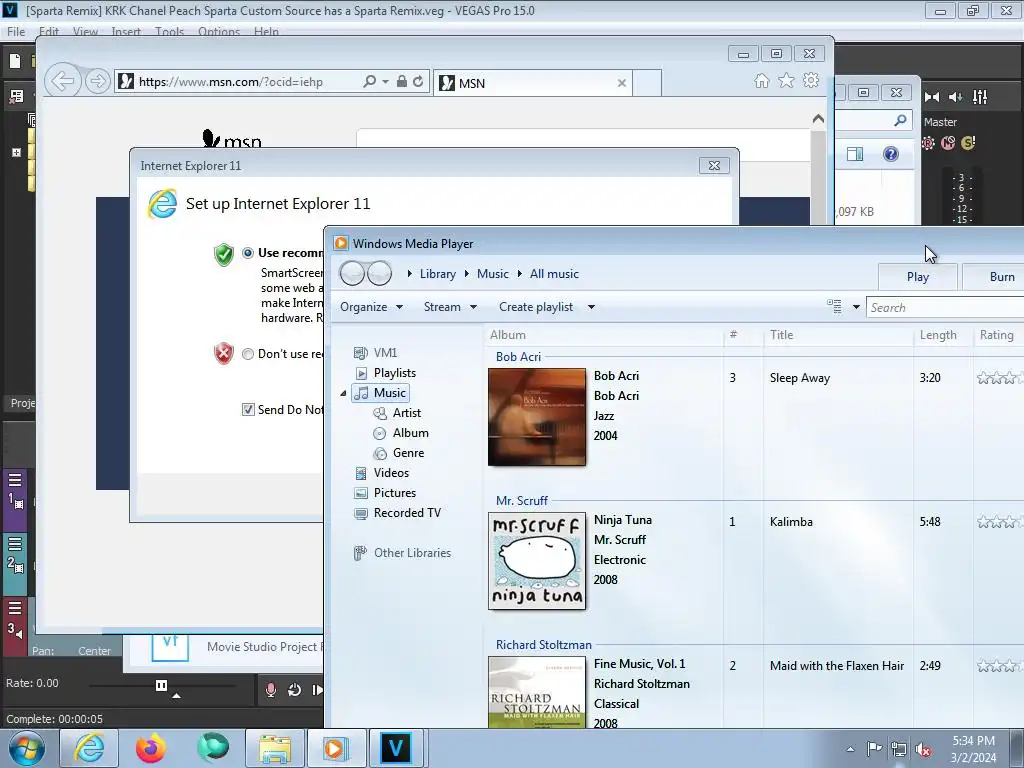Viewport: 1024px width, 768px height.
Task: Expand the All music breadcrumb arrow
Action: click(x=520, y=274)
